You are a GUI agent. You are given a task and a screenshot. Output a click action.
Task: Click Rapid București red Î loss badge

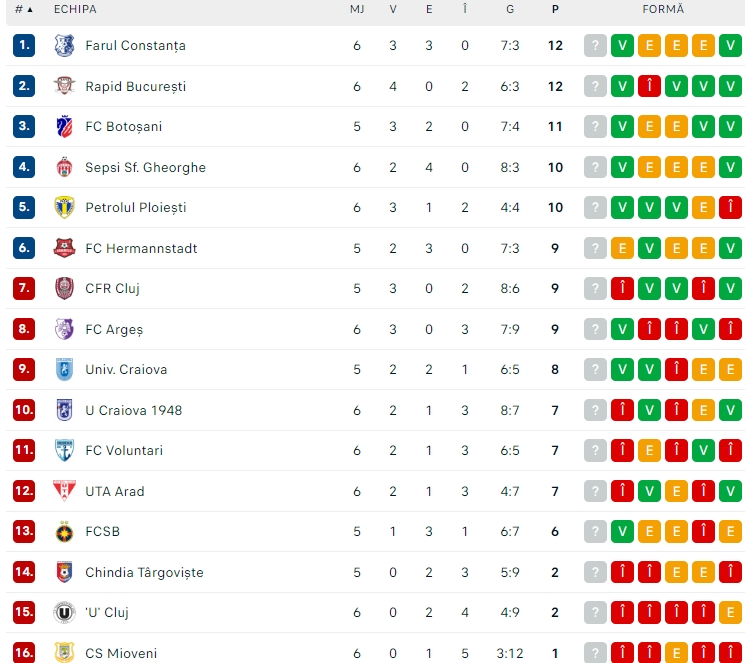coord(649,86)
